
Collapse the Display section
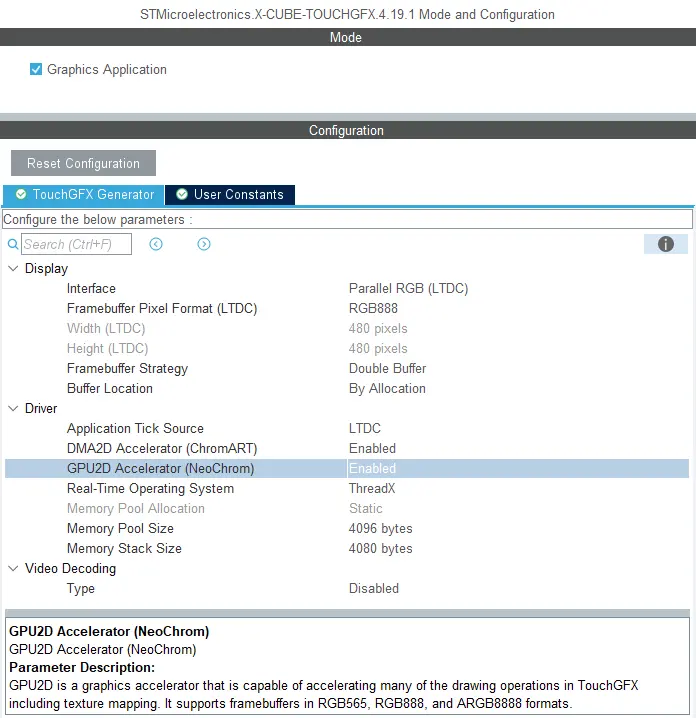(x=13, y=269)
